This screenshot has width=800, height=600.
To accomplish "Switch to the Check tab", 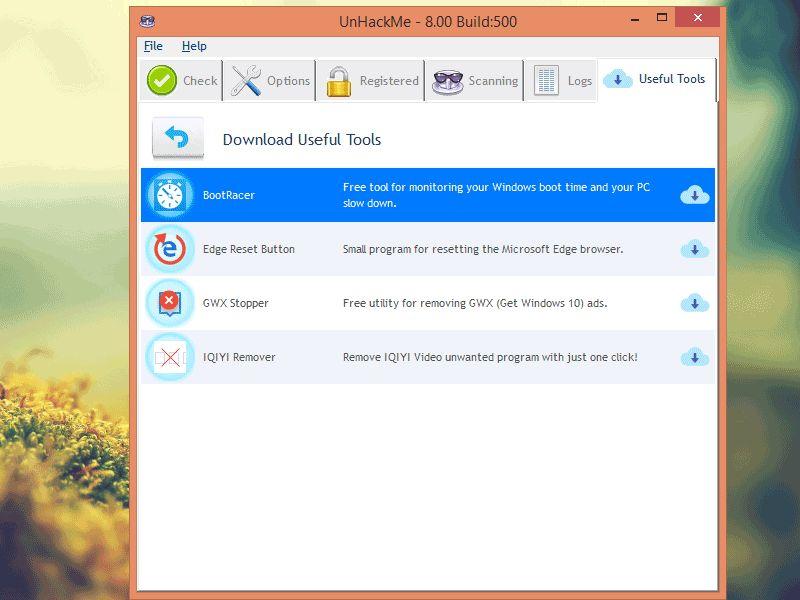I will coord(181,81).
